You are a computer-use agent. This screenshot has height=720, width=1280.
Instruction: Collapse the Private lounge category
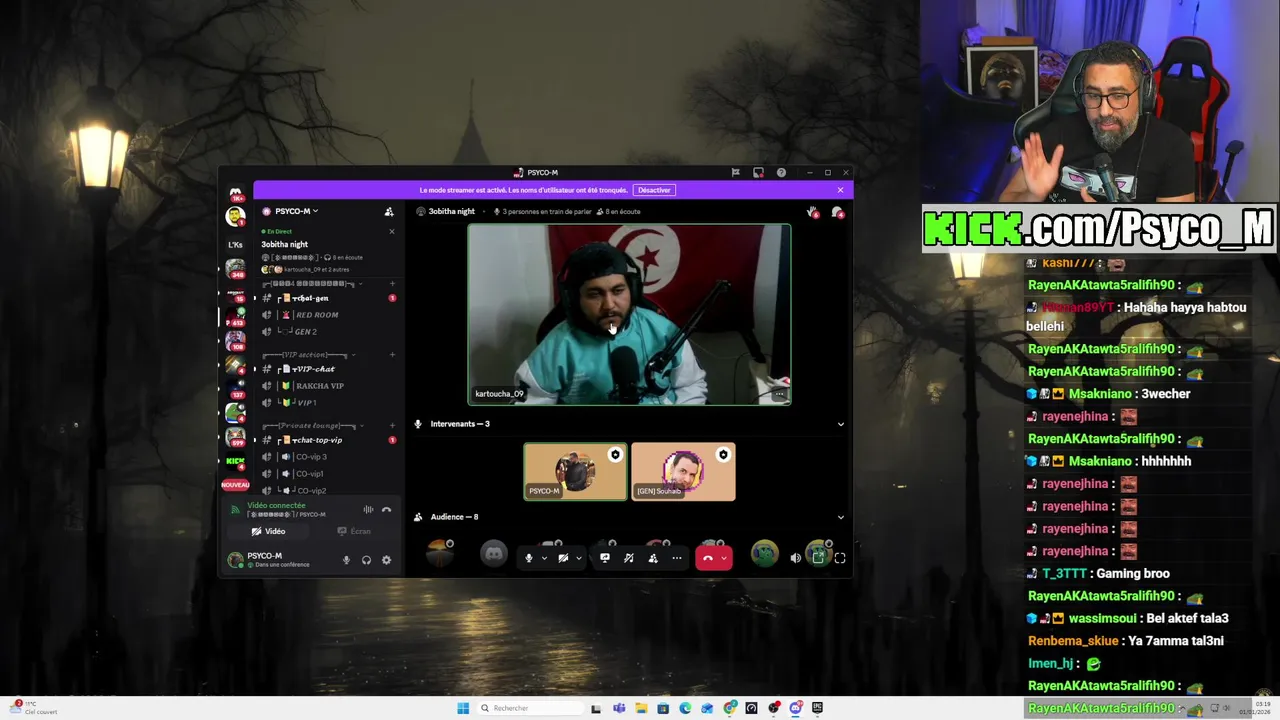coord(312,426)
